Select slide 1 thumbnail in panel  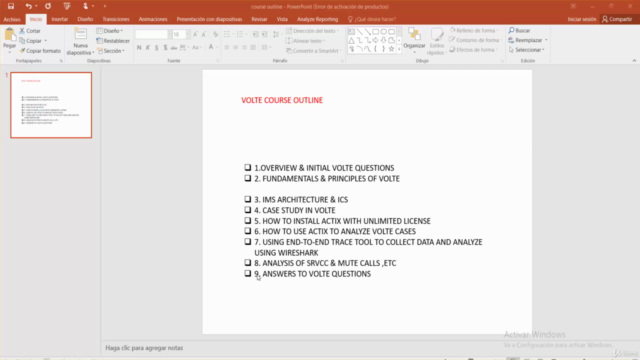click(x=51, y=105)
